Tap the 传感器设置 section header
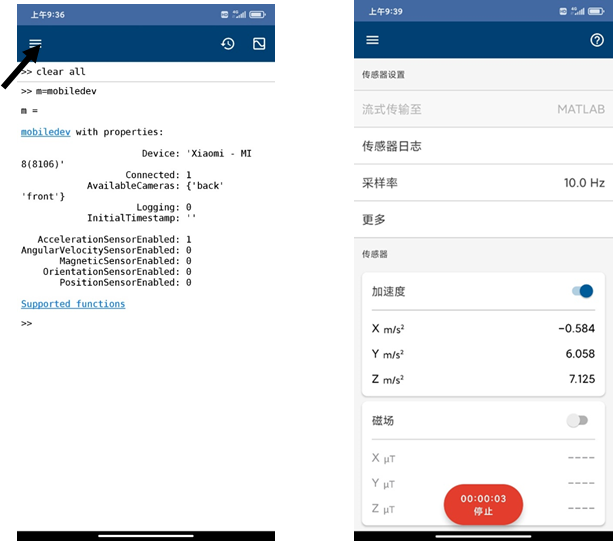 pos(383,75)
